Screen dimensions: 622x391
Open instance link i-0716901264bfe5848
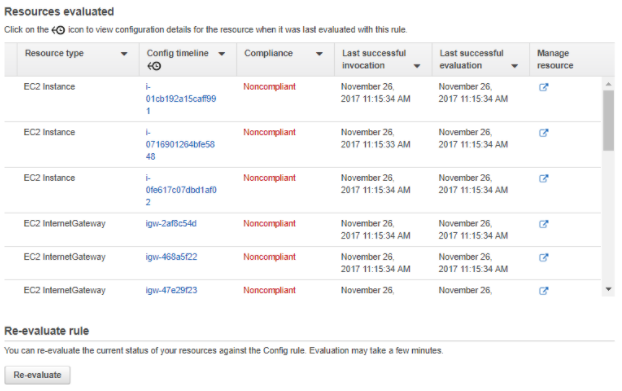(x=180, y=144)
